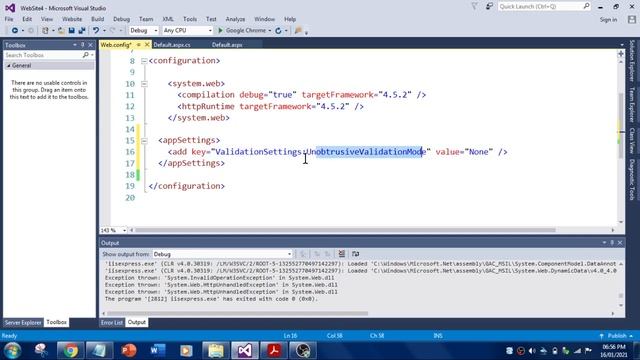Open Solution Explorer side tab
Image resolution: width=640 pixels, height=360 pixels.
[x=632, y=60]
